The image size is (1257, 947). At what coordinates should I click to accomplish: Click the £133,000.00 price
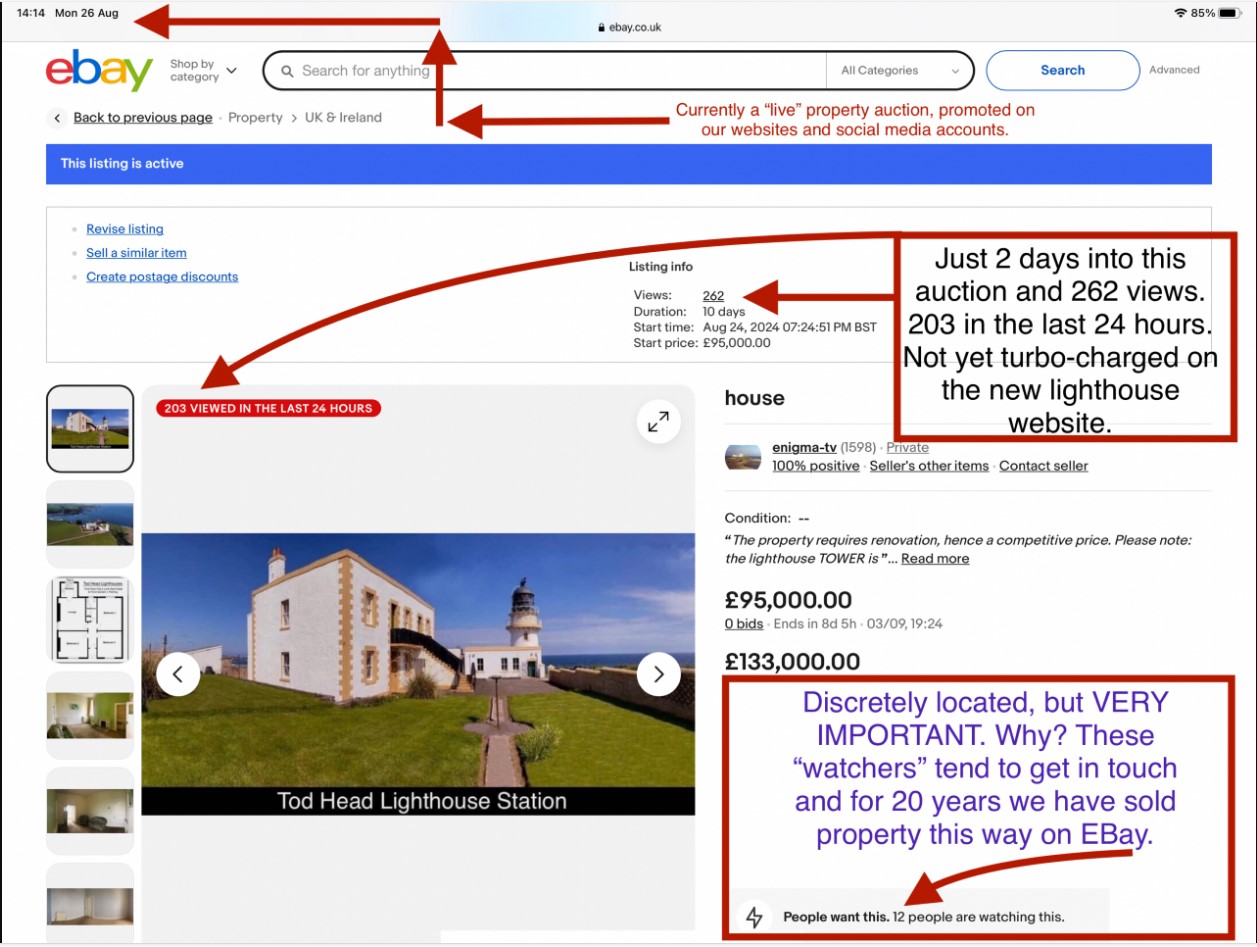tap(792, 662)
